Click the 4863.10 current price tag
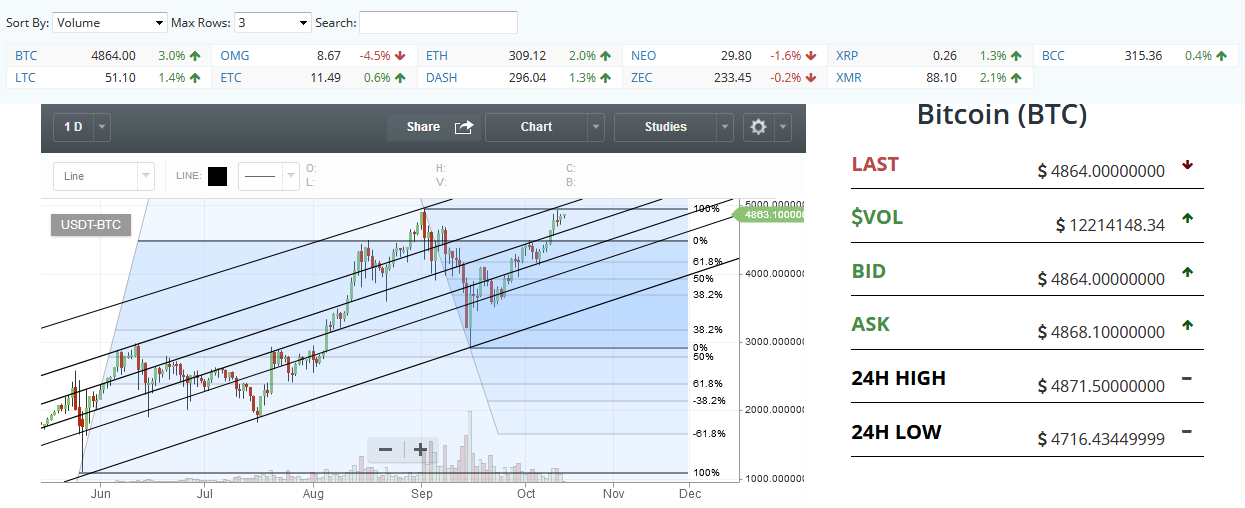This screenshot has height=508, width=1245. click(767, 214)
